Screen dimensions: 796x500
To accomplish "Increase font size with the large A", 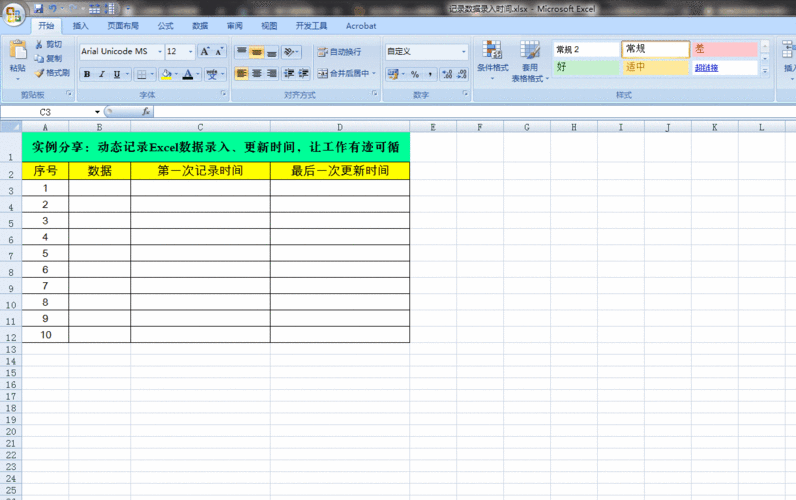I will tap(205, 51).
